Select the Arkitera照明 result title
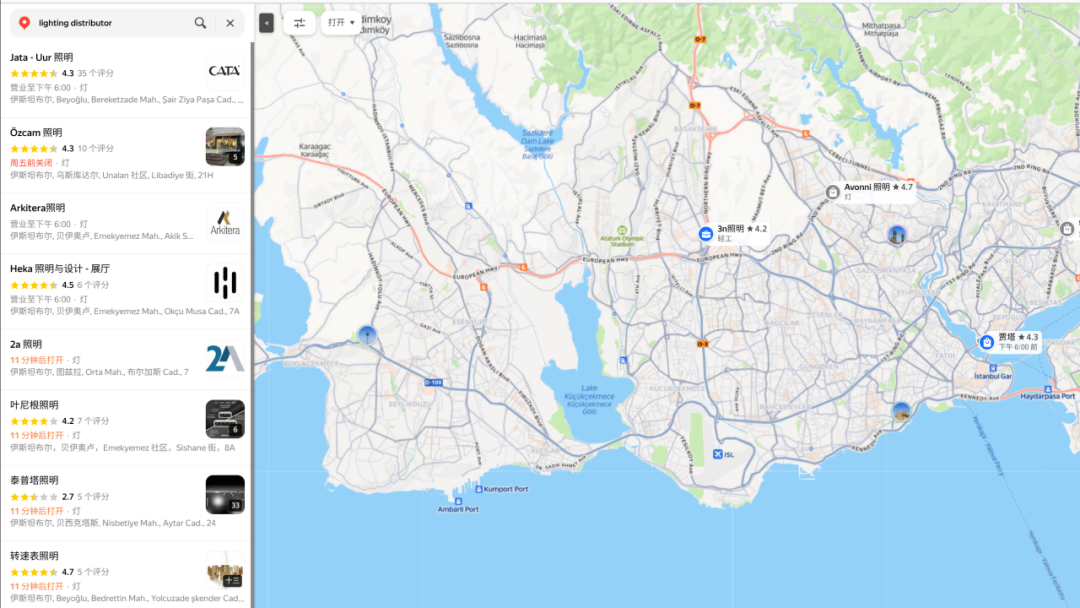The height and width of the screenshot is (608, 1080). click(38, 208)
